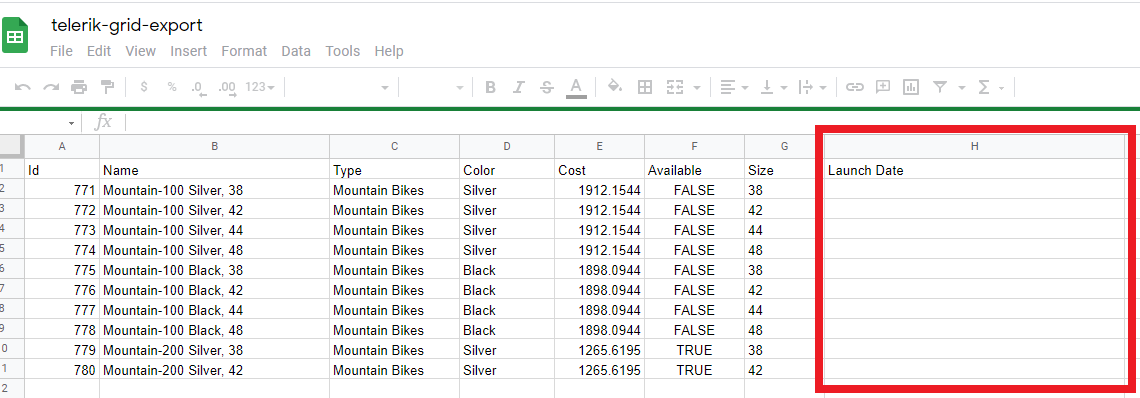Redo the last action
The image size is (1140, 398).
[50, 87]
